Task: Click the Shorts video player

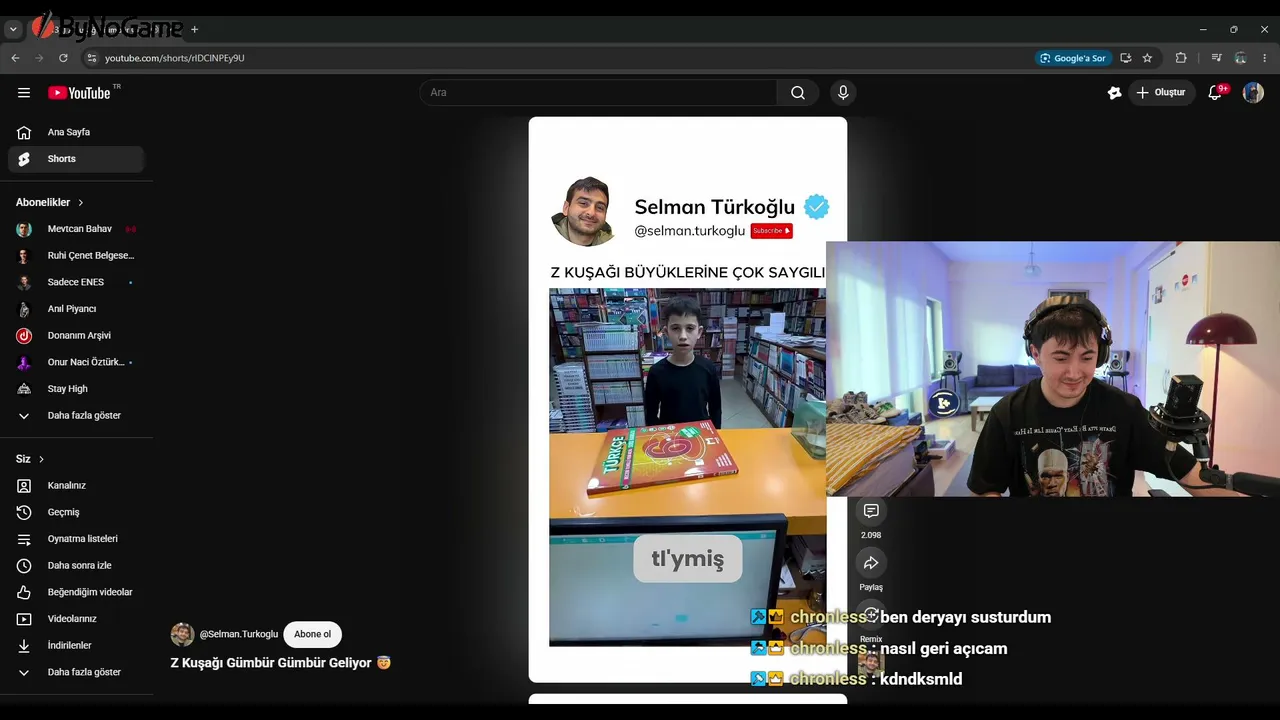Action: click(688, 400)
